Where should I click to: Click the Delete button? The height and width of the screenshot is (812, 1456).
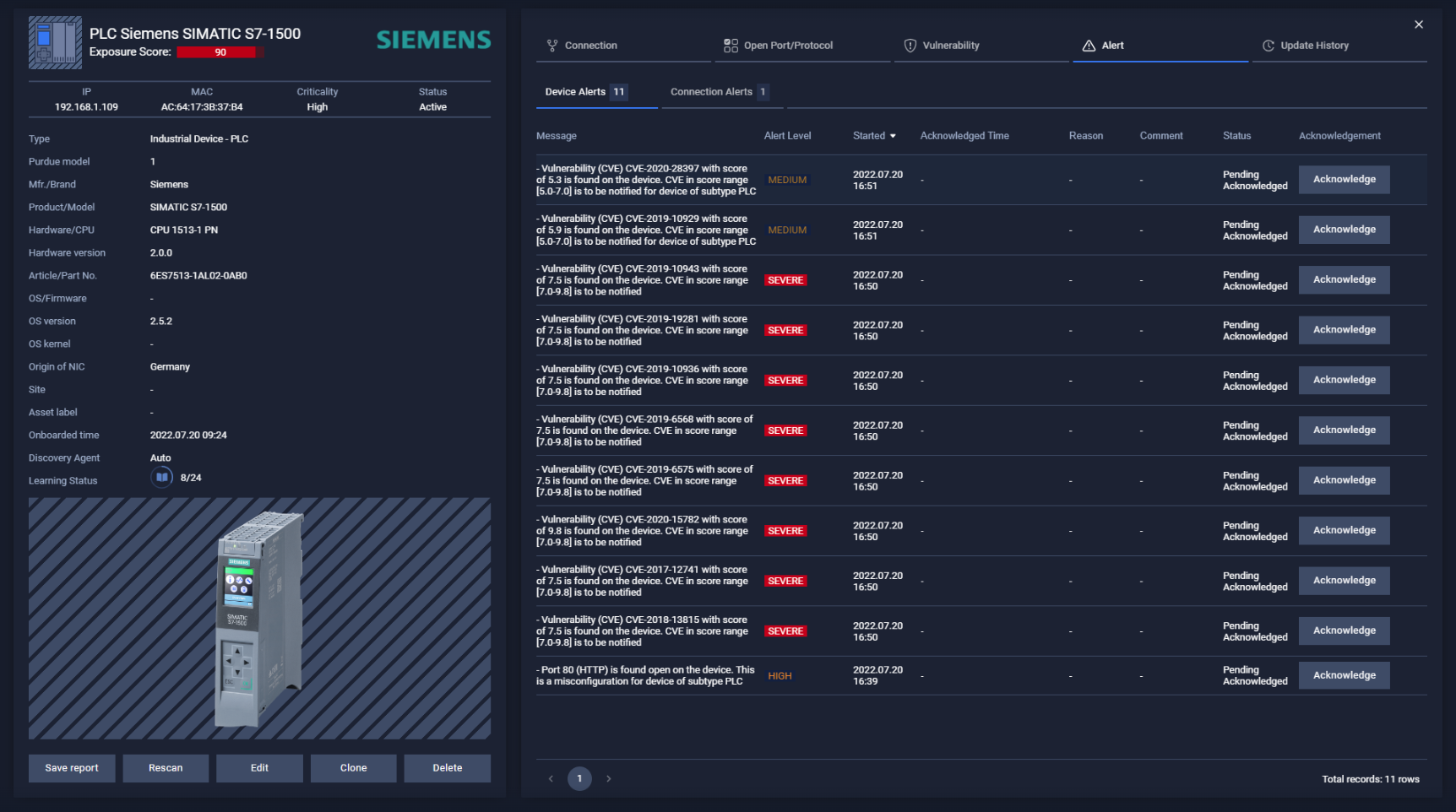447,768
